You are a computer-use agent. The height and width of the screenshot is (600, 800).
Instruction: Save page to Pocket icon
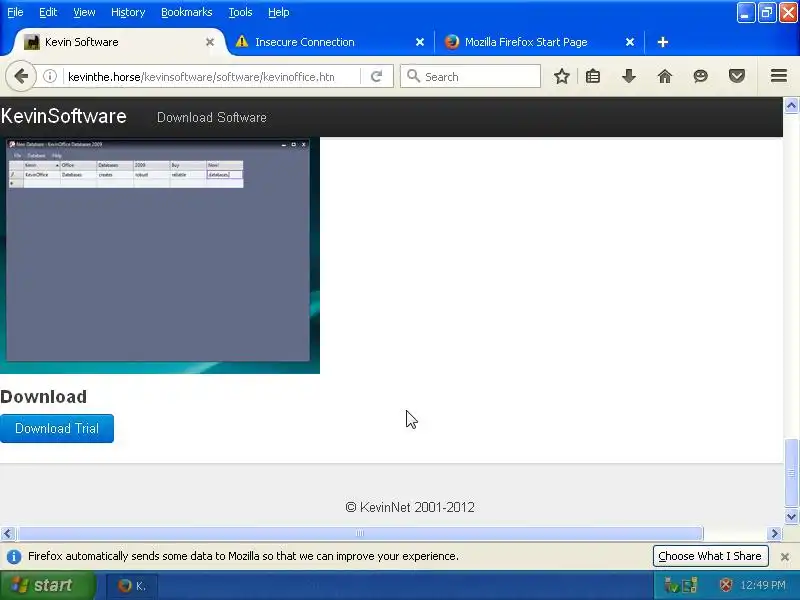pyautogui.click(x=737, y=77)
